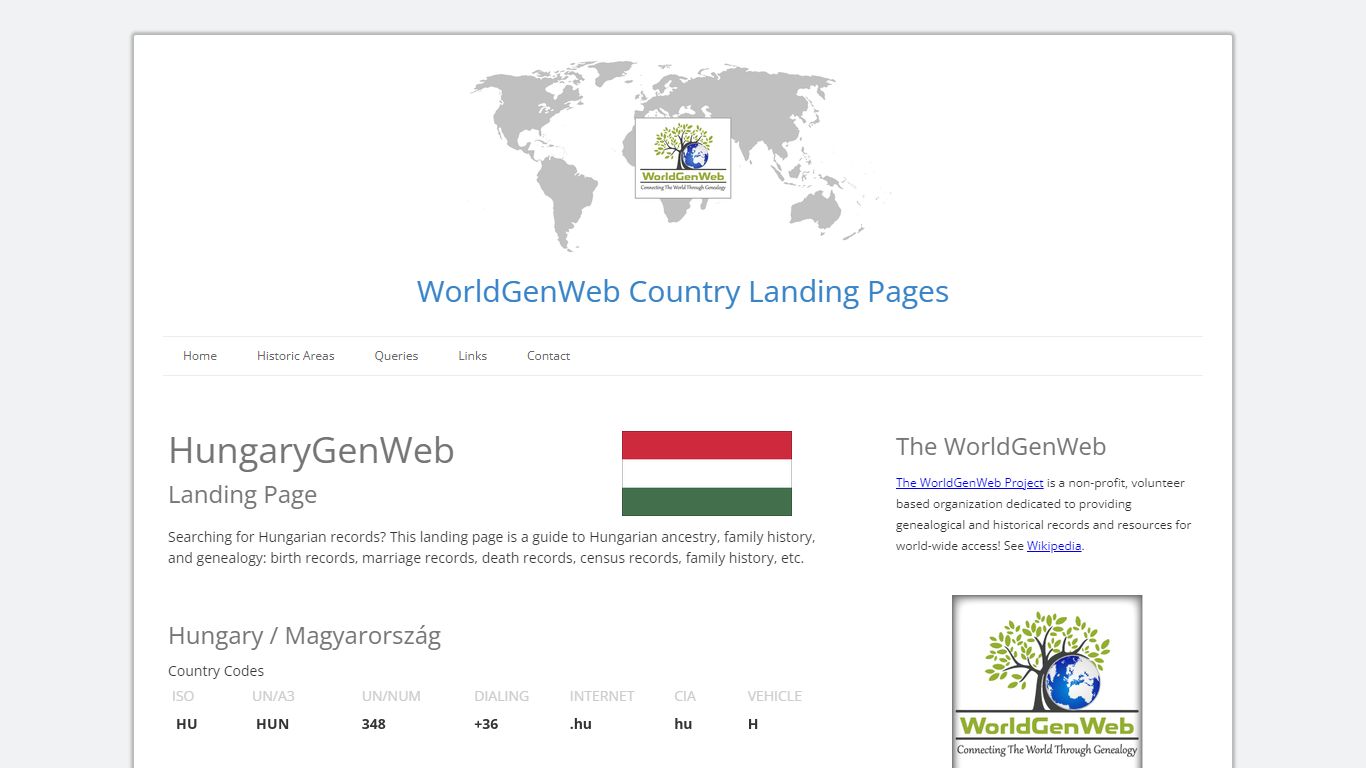Click the UN numeric code 348

tap(373, 724)
